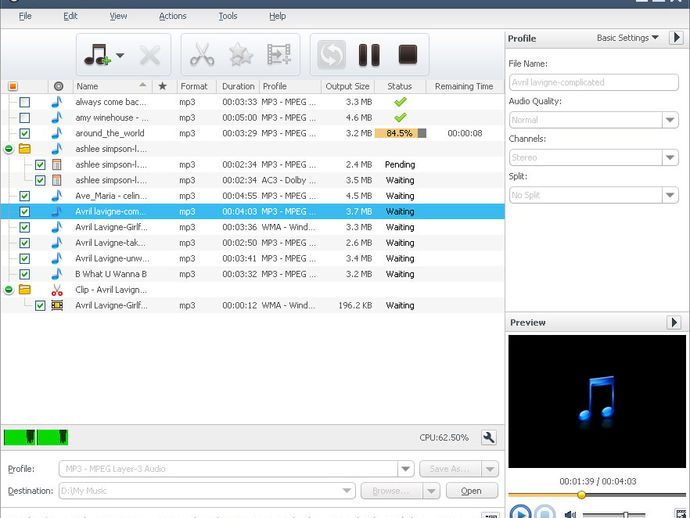Screen dimensions: 690x518
Task: Click the Browse button
Action: [392, 491]
